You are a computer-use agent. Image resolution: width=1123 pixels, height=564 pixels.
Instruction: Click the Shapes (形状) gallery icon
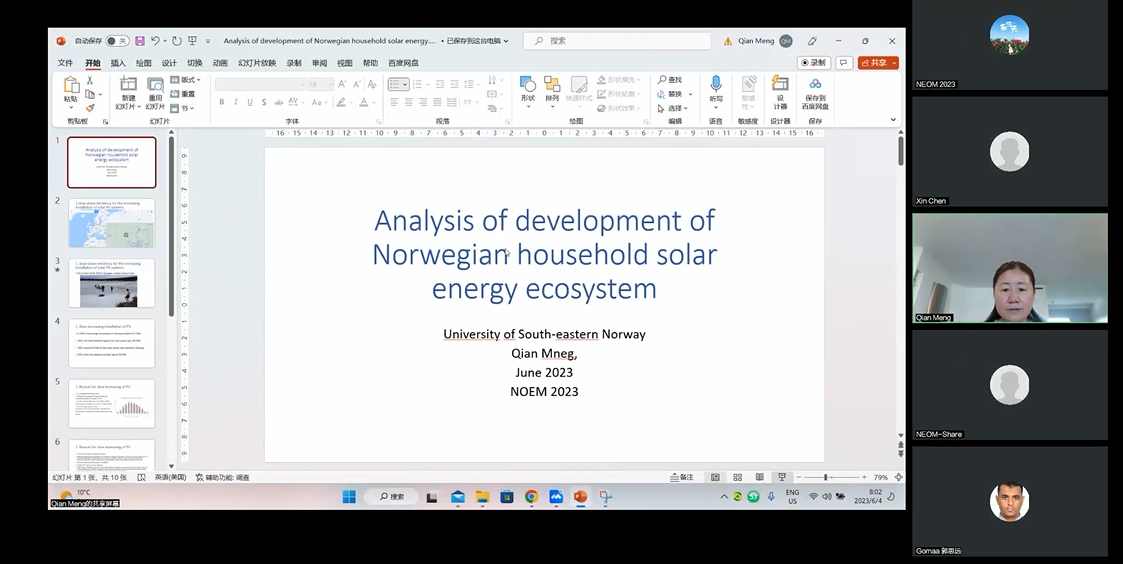tap(528, 84)
